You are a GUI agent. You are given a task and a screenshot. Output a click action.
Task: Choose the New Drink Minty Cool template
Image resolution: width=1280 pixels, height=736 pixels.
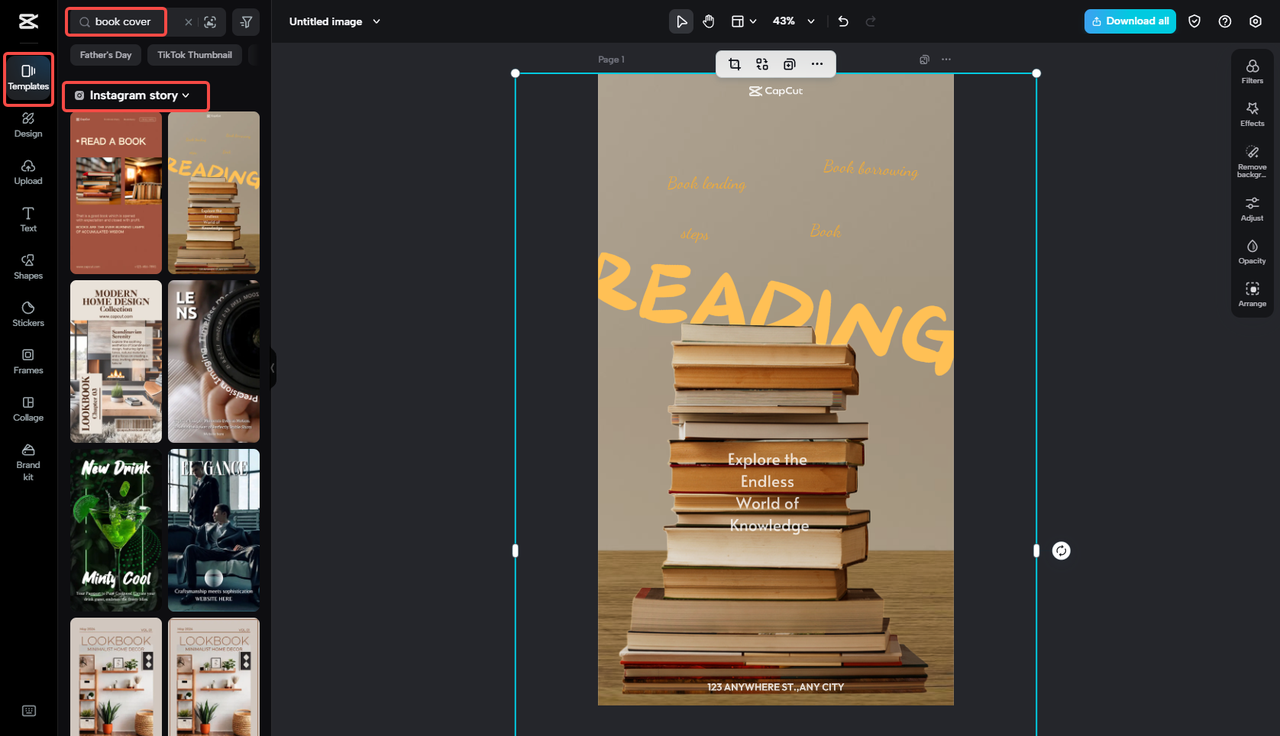click(x=116, y=530)
